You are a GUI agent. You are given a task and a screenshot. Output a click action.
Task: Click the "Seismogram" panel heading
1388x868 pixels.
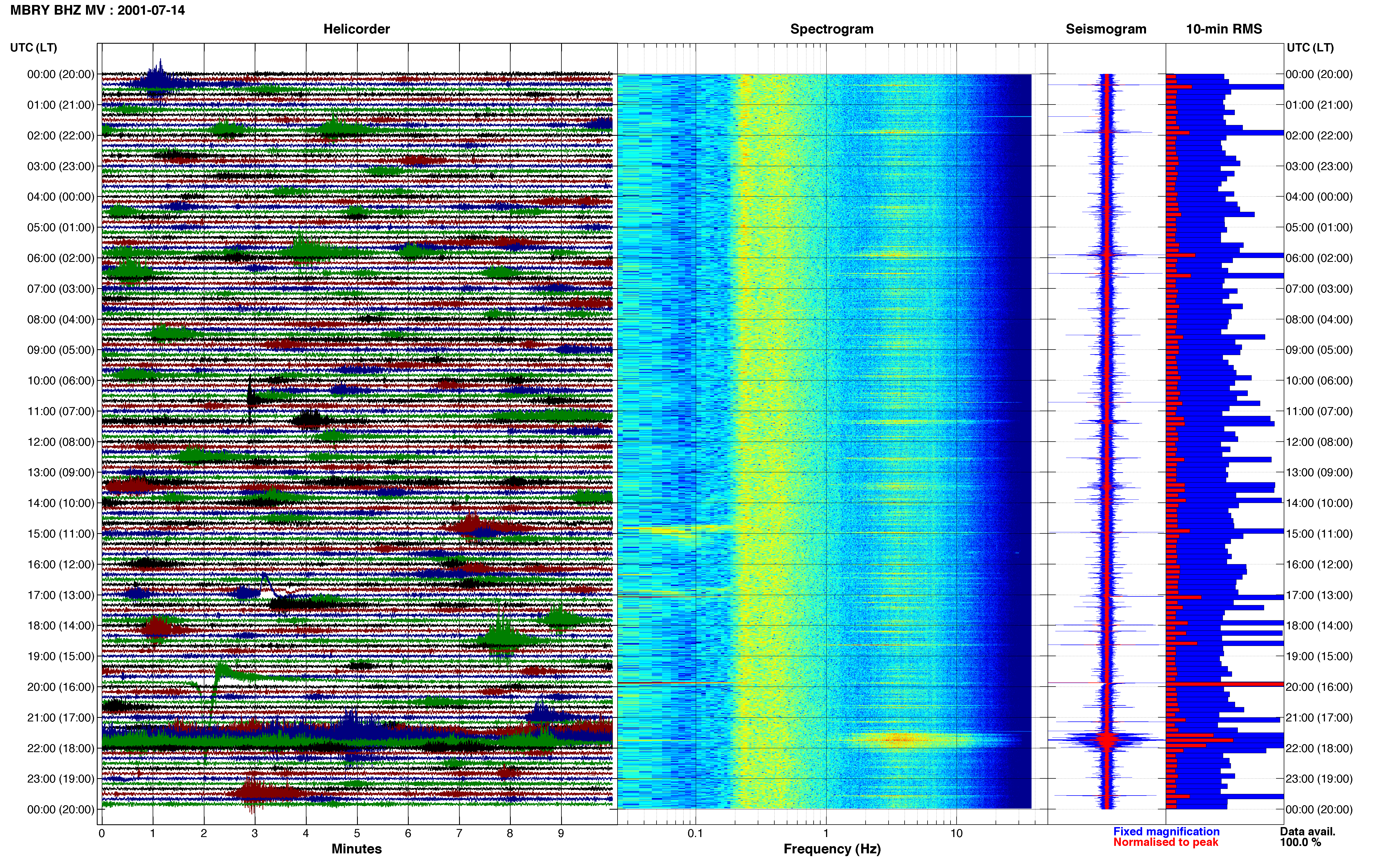(1106, 29)
